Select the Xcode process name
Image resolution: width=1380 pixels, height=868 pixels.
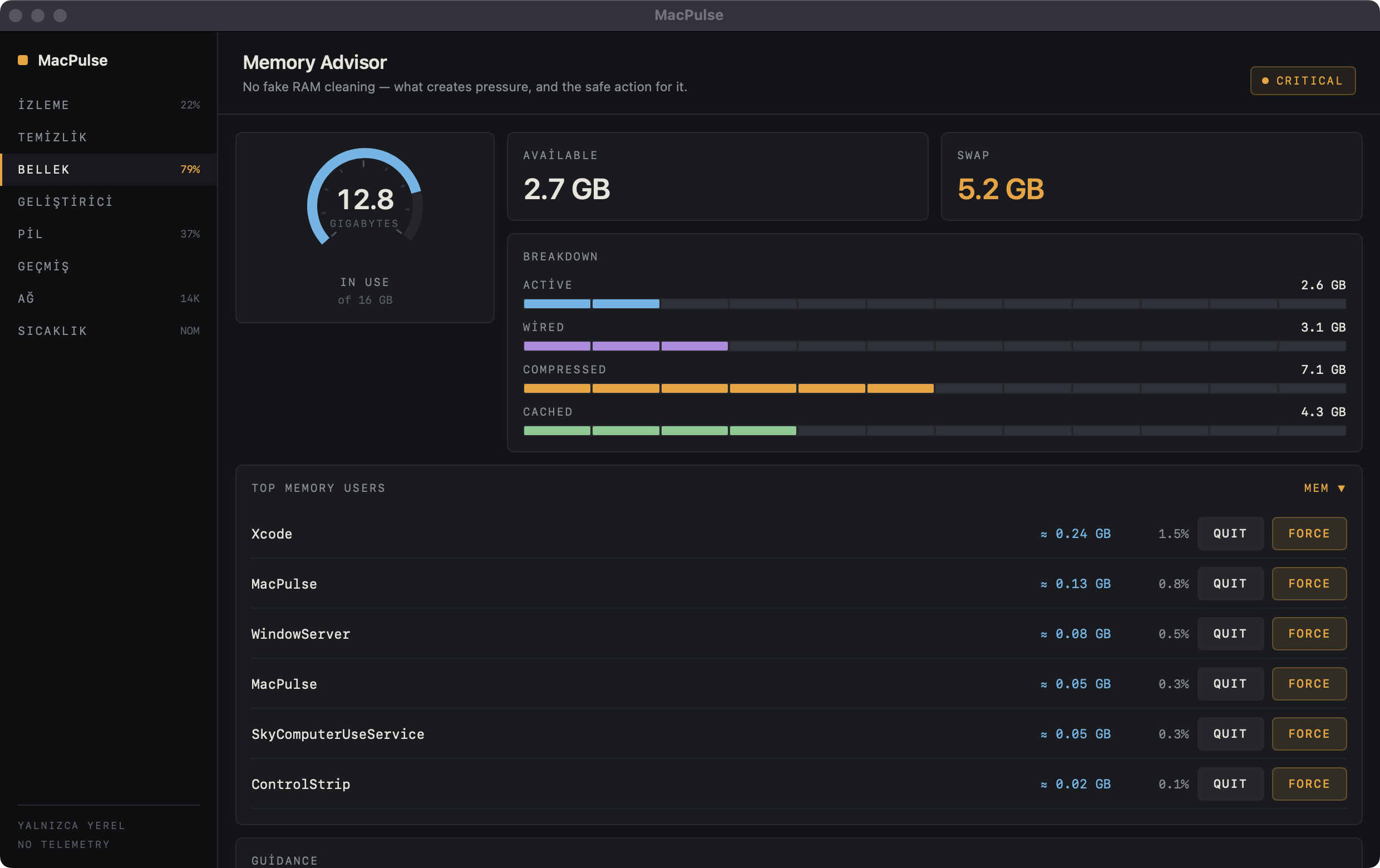(272, 534)
